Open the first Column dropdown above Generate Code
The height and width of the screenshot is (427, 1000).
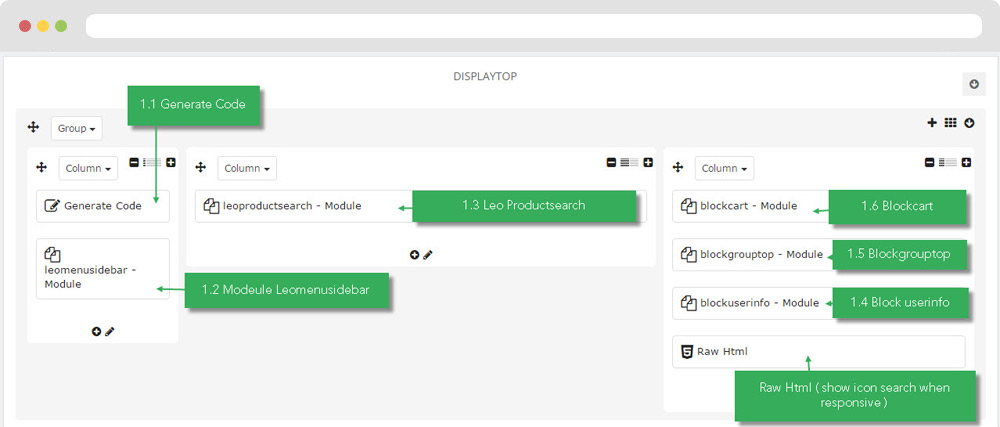(x=88, y=168)
